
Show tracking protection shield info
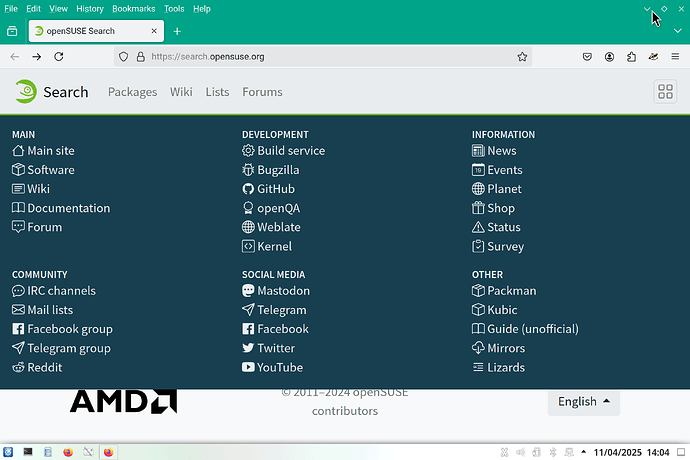tap(124, 57)
